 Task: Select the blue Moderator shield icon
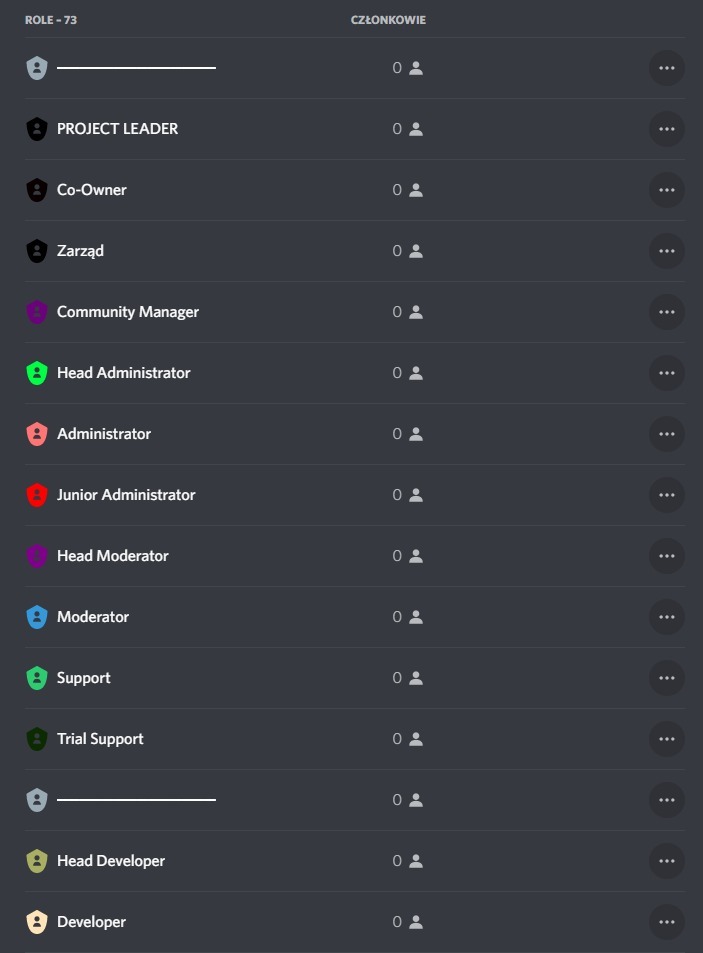(x=36, y=616)
